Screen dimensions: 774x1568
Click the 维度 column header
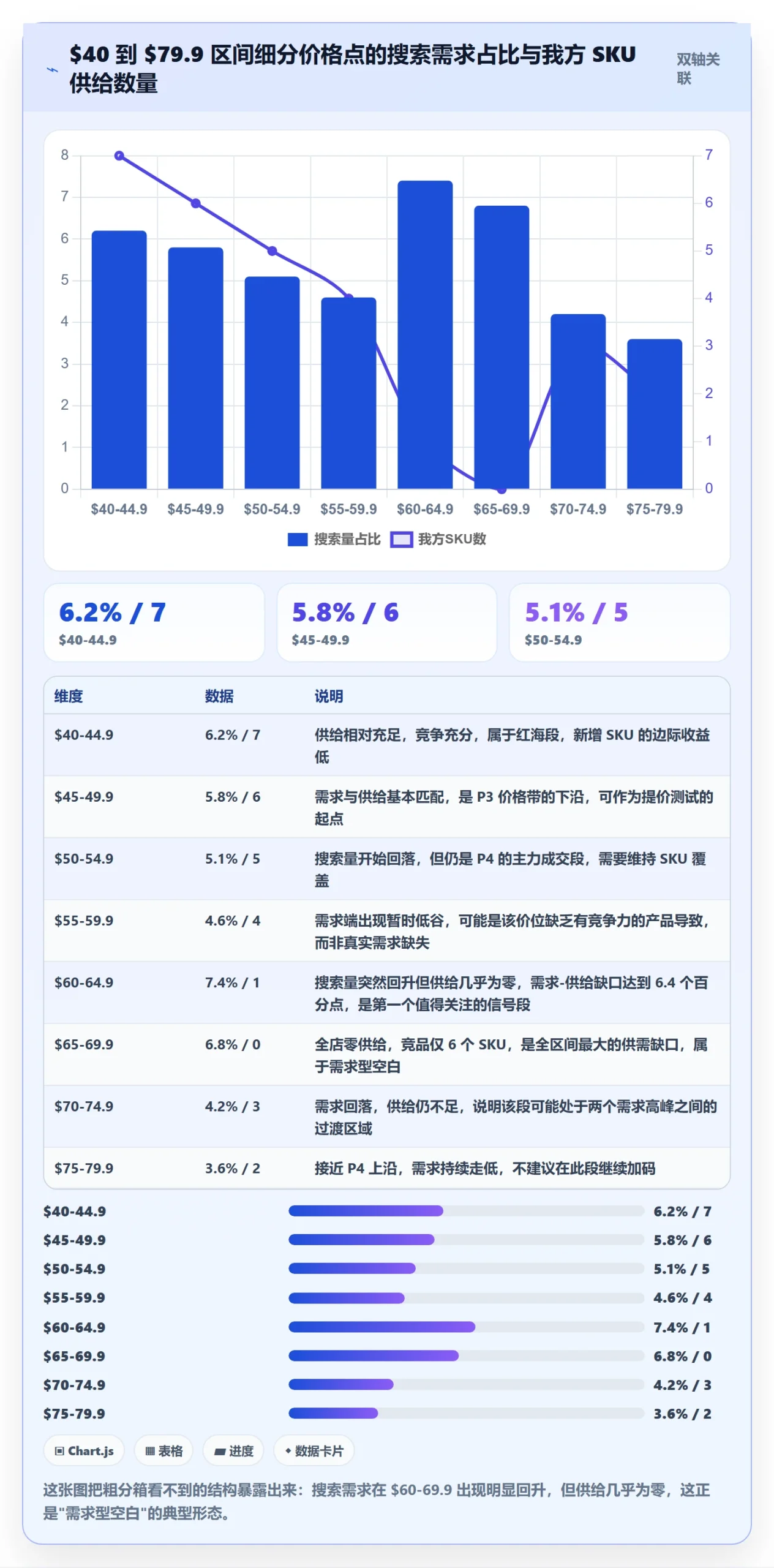(69, 696)
